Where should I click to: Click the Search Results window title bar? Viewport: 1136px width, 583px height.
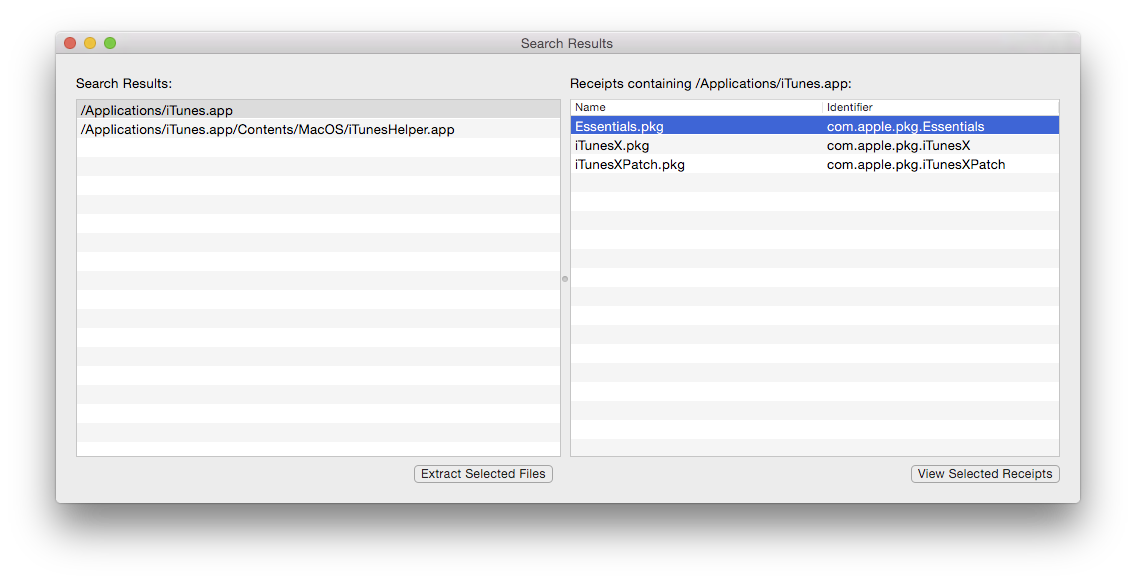pos(566,43)
